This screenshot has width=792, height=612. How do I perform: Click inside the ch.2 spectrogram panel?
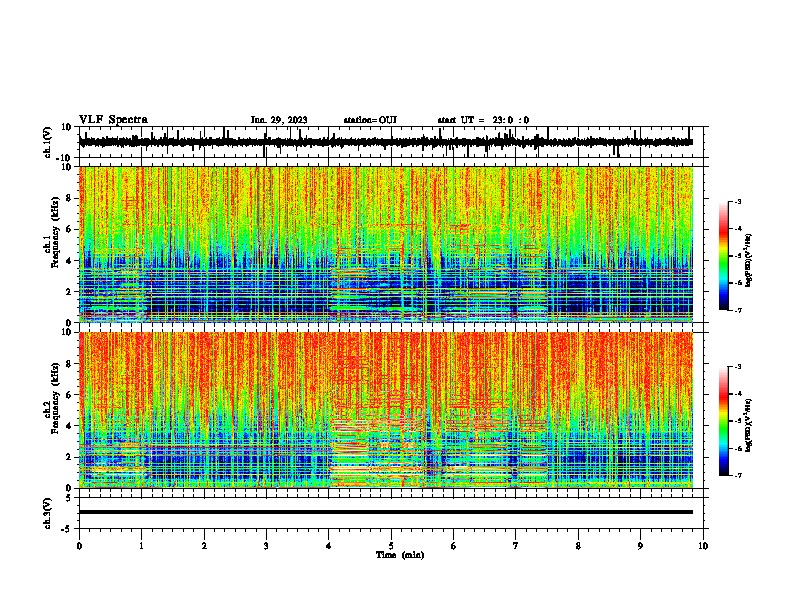(386, 410)
